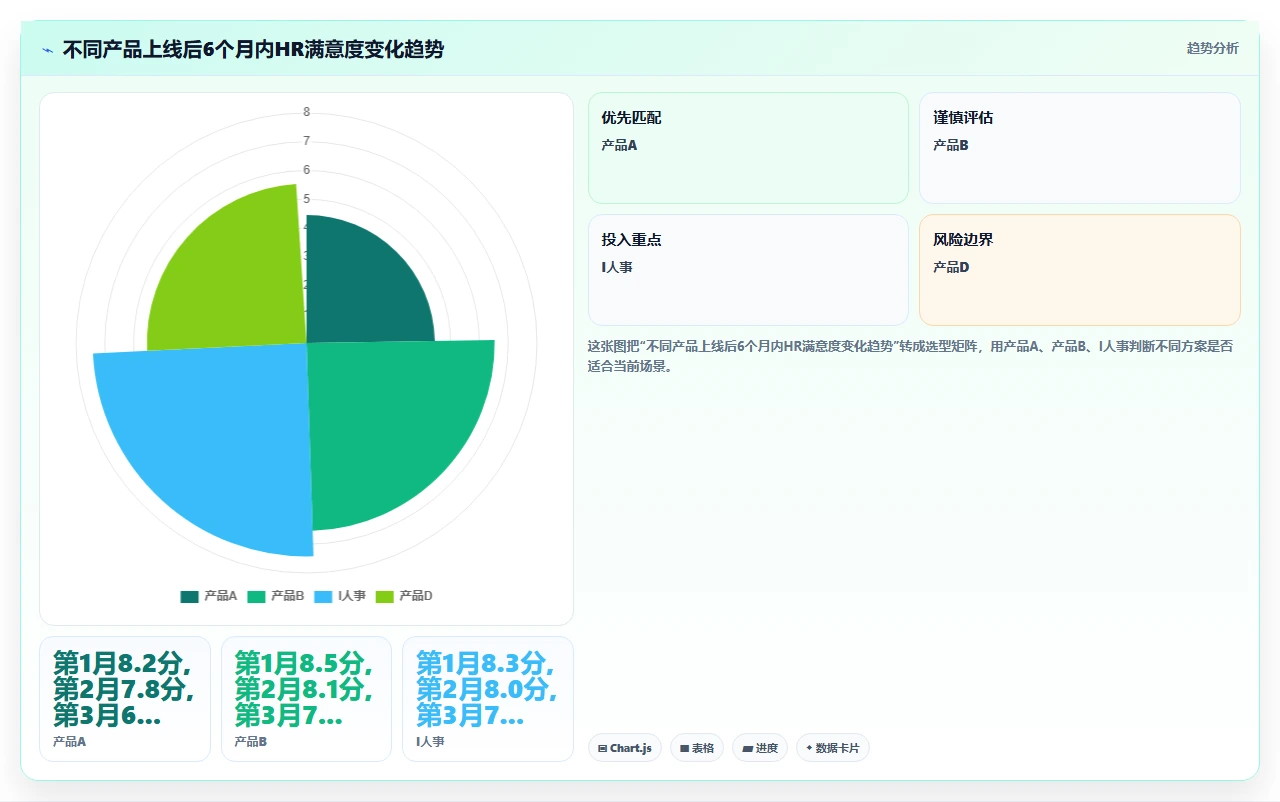Image resolution: width=1280 pixels, height=802 pixels.
Task: Open the 产品B monthly score card
Action: coord(306,699)
